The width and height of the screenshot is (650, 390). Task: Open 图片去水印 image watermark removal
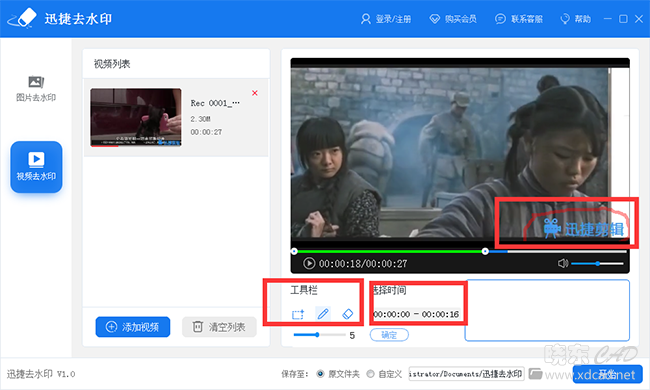tap(36, 89)
